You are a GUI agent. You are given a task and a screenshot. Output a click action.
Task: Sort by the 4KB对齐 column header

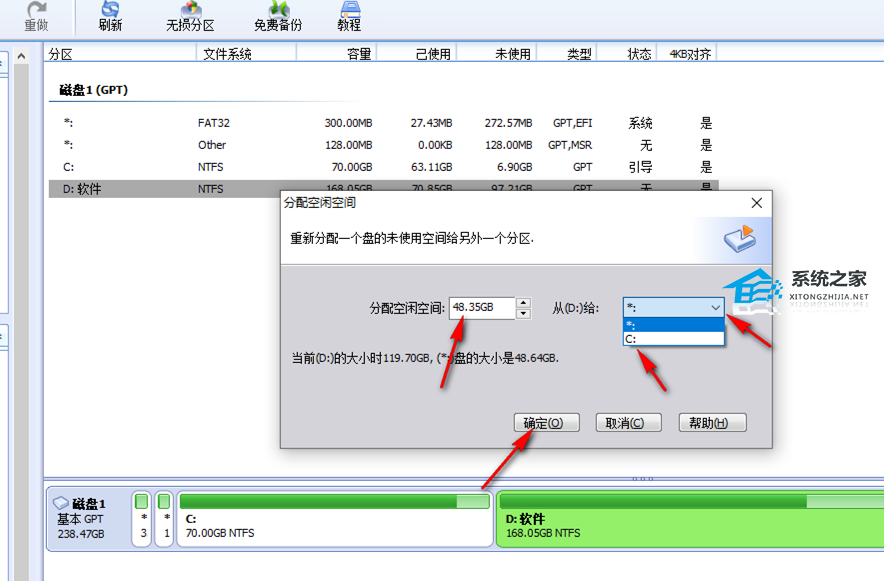[687, 54]
